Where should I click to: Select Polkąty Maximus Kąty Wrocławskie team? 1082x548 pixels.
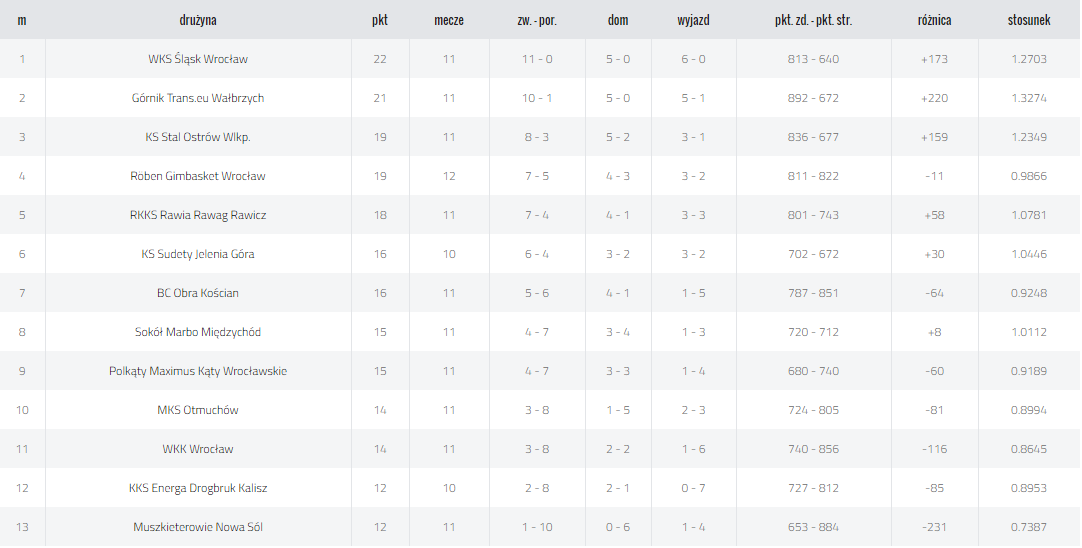[x=198, y=371]
